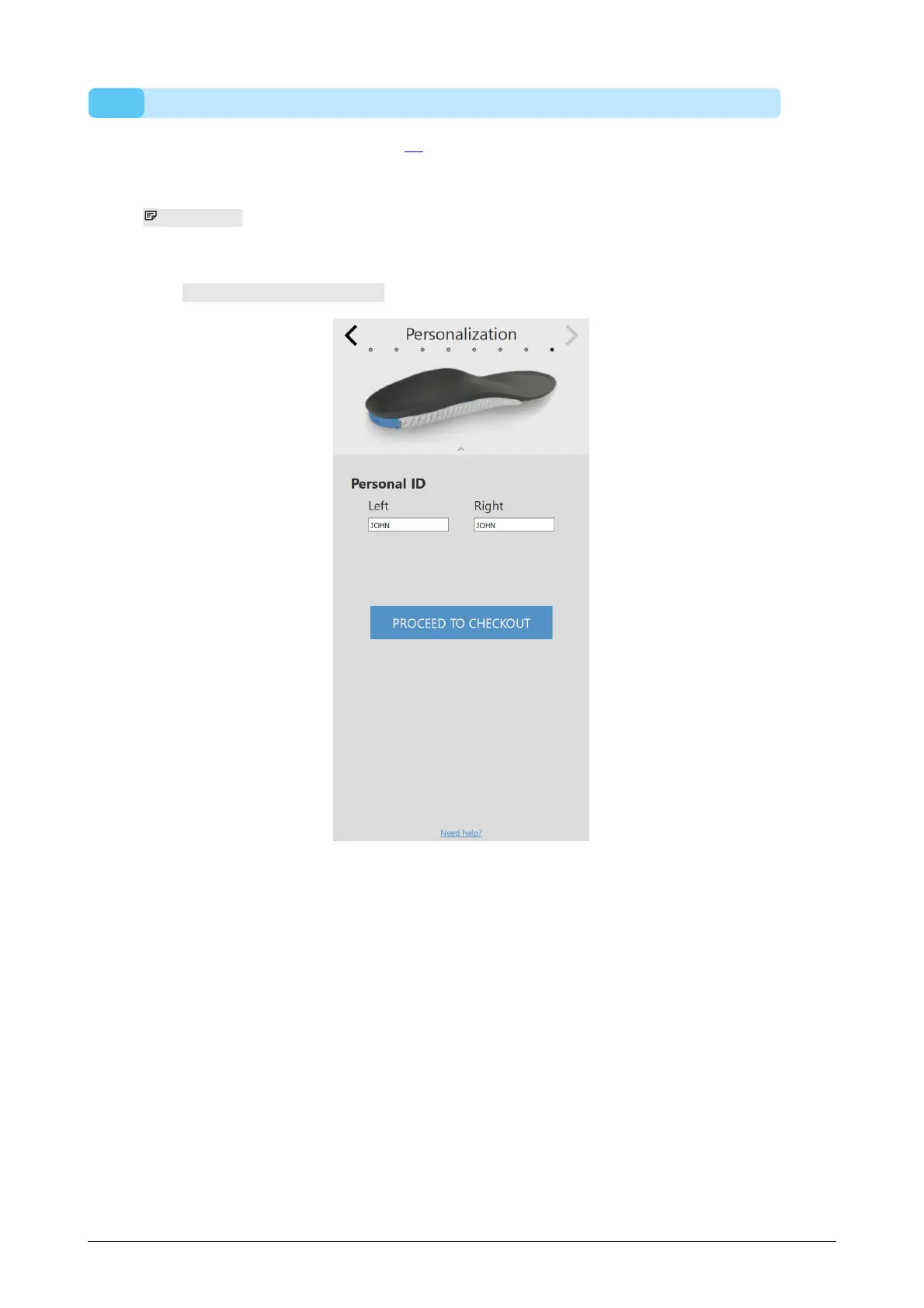This screenshot has width=924, height=1308.
Task: Click the insole preview image
Action: tap(461, 400)
